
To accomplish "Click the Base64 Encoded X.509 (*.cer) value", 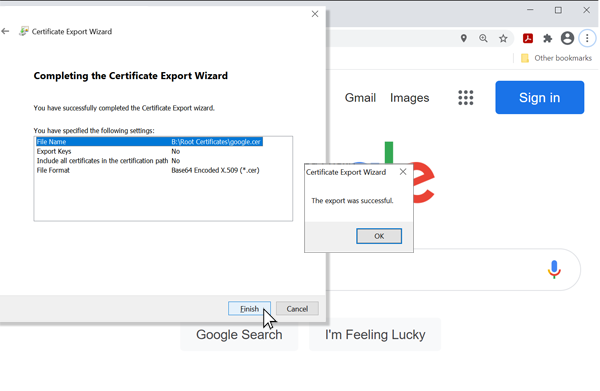I will 215,171.
